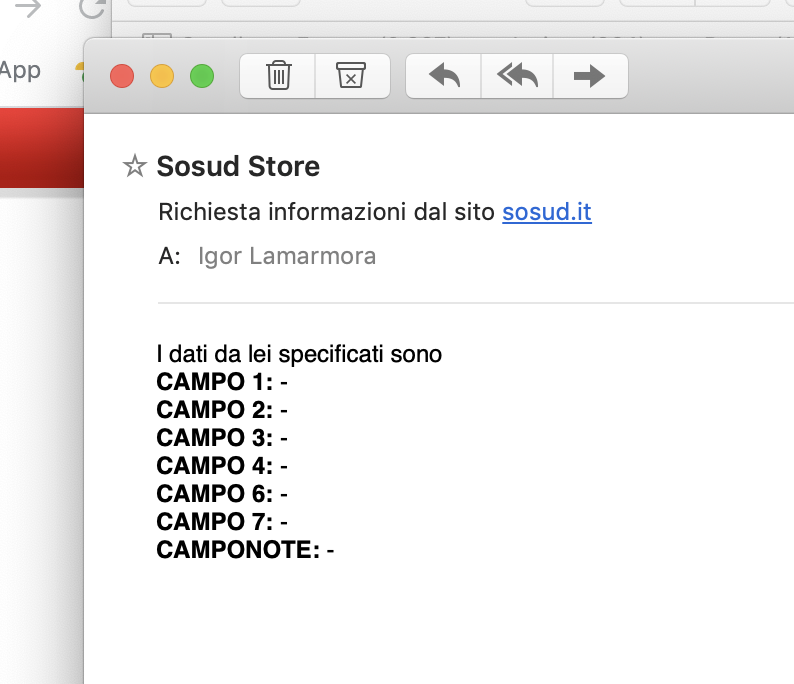Toggle the star next to Sosud Store
794x684 pixels.
pos(134,167)
